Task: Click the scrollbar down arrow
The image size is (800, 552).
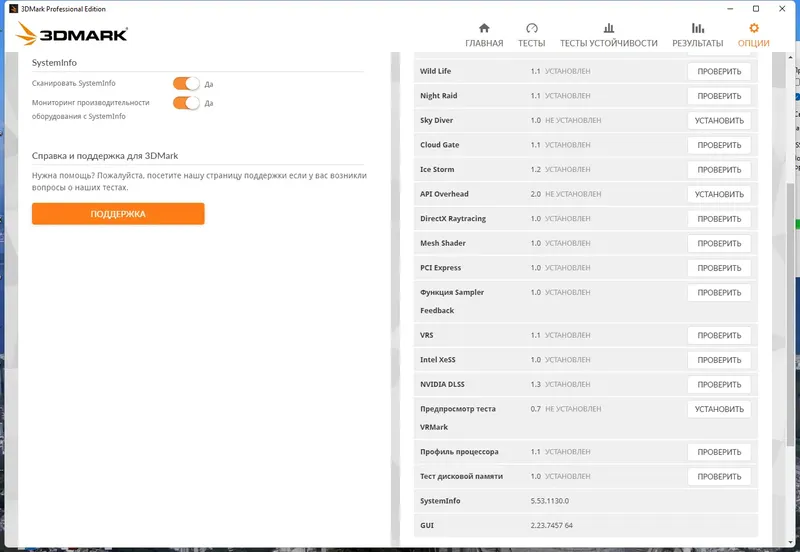Action: click(791, 543)
